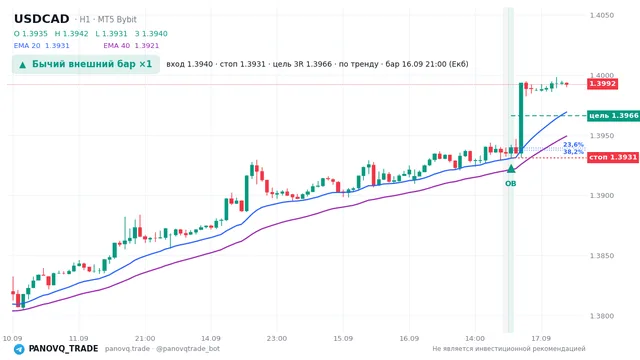Click the 'panovq.trade · @panovqtrade_bot' link text
This screenshot has height=360, width=640.
point(162,349)
